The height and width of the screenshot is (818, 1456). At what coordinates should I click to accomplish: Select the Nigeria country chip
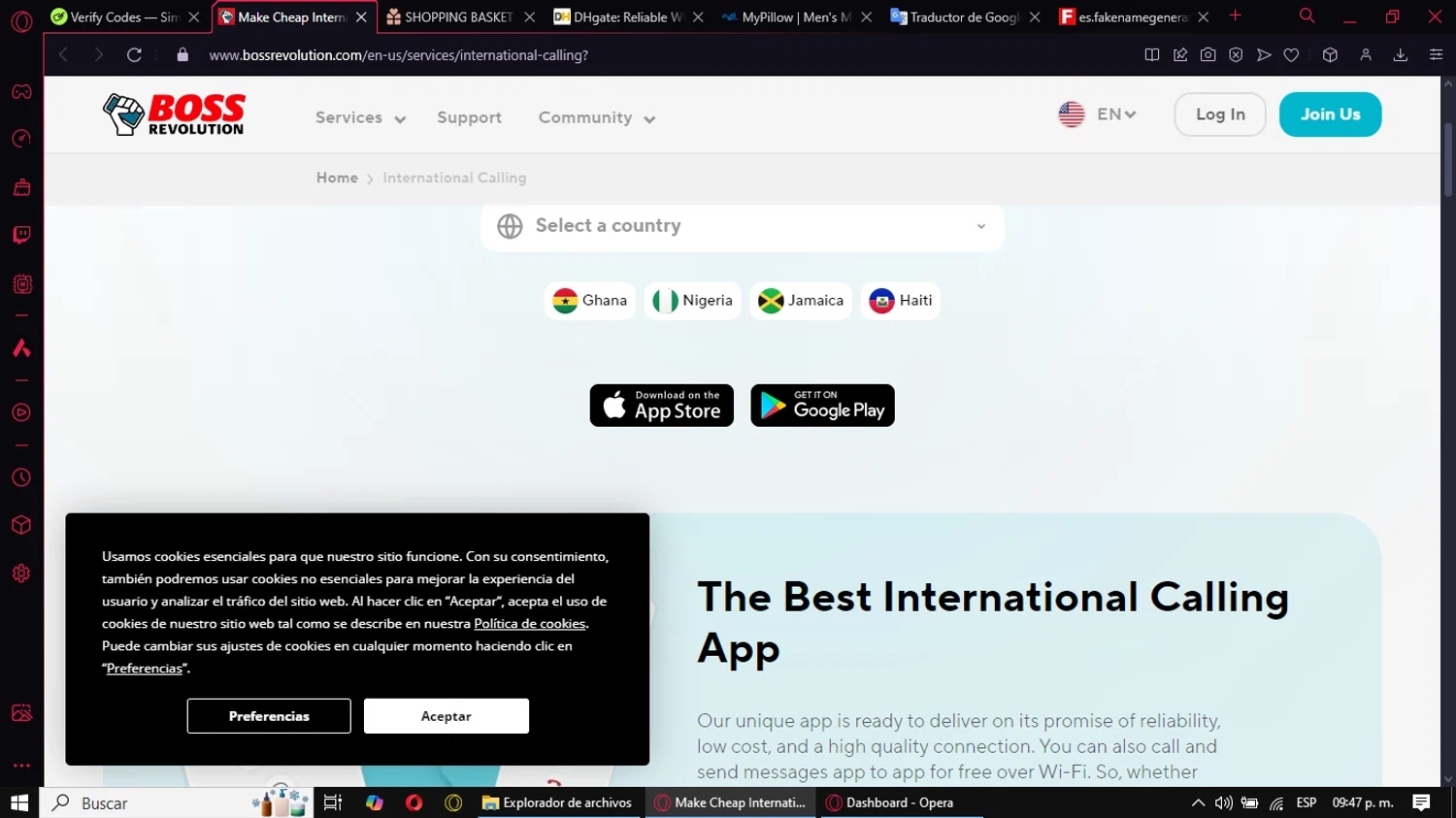point(693,301)
